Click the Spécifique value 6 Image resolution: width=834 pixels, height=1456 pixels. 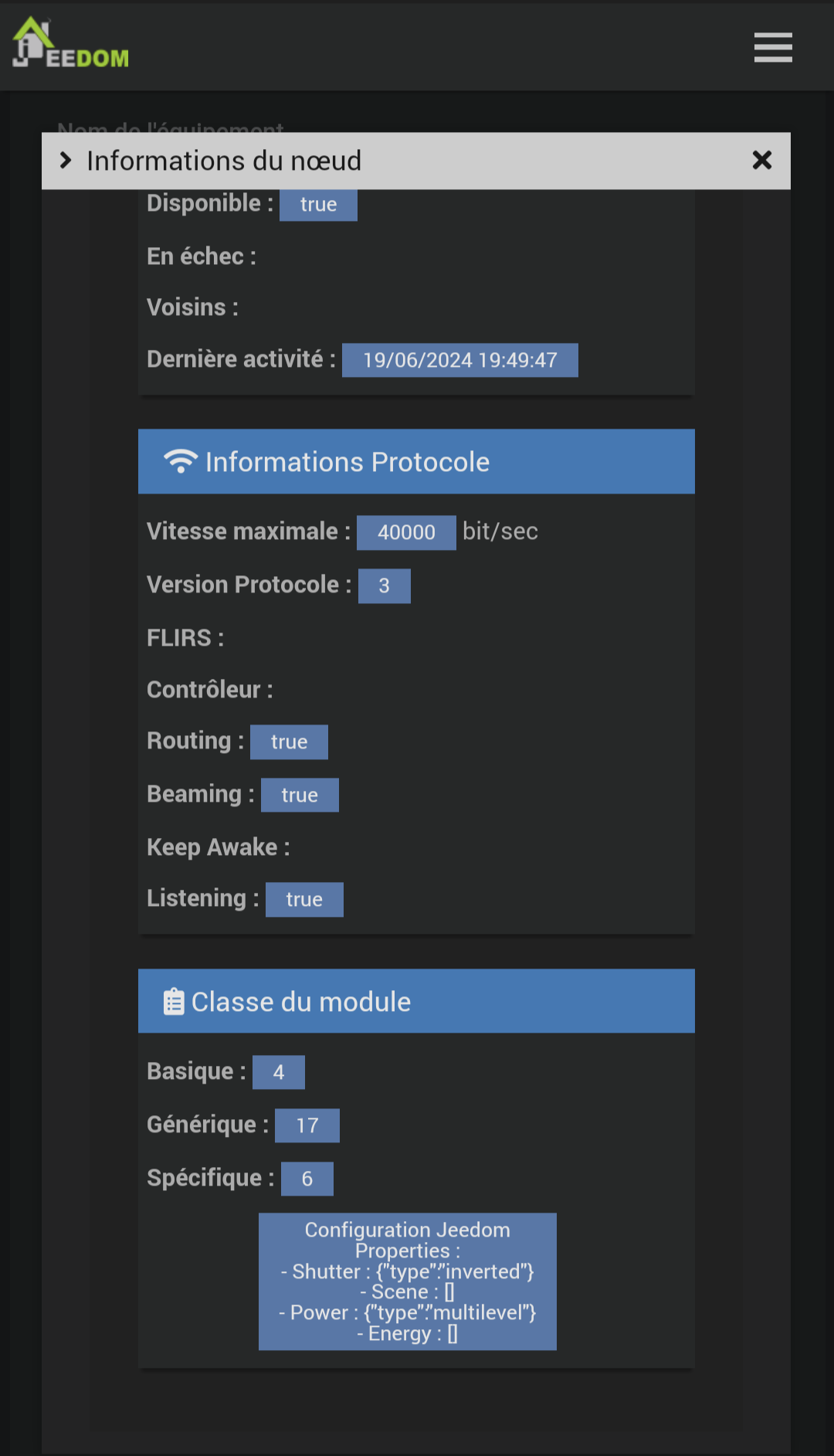pos(307,1179)
